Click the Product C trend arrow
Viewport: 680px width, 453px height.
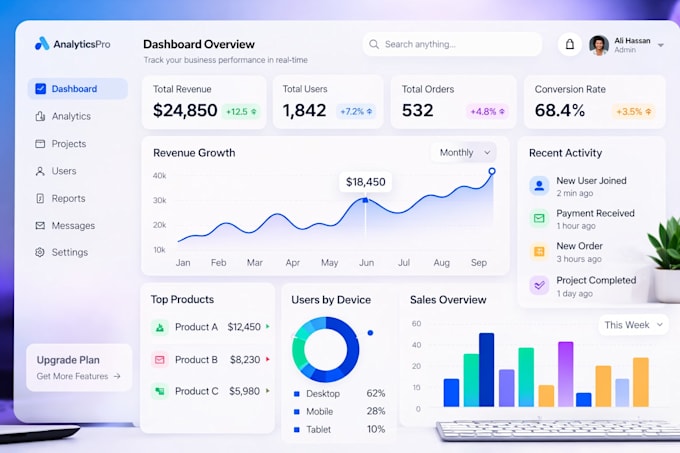point(268,391)
